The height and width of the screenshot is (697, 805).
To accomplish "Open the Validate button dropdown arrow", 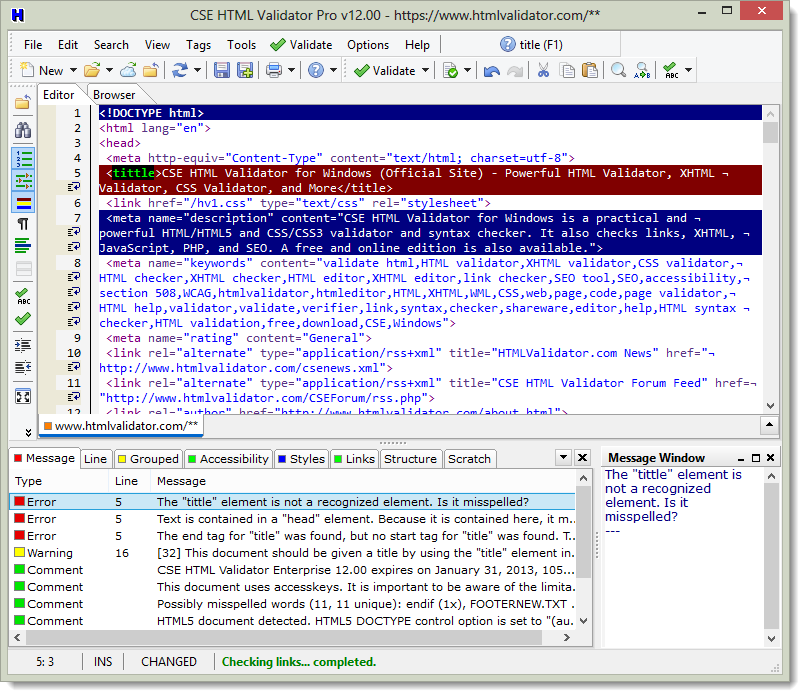I will click(426, 70).
